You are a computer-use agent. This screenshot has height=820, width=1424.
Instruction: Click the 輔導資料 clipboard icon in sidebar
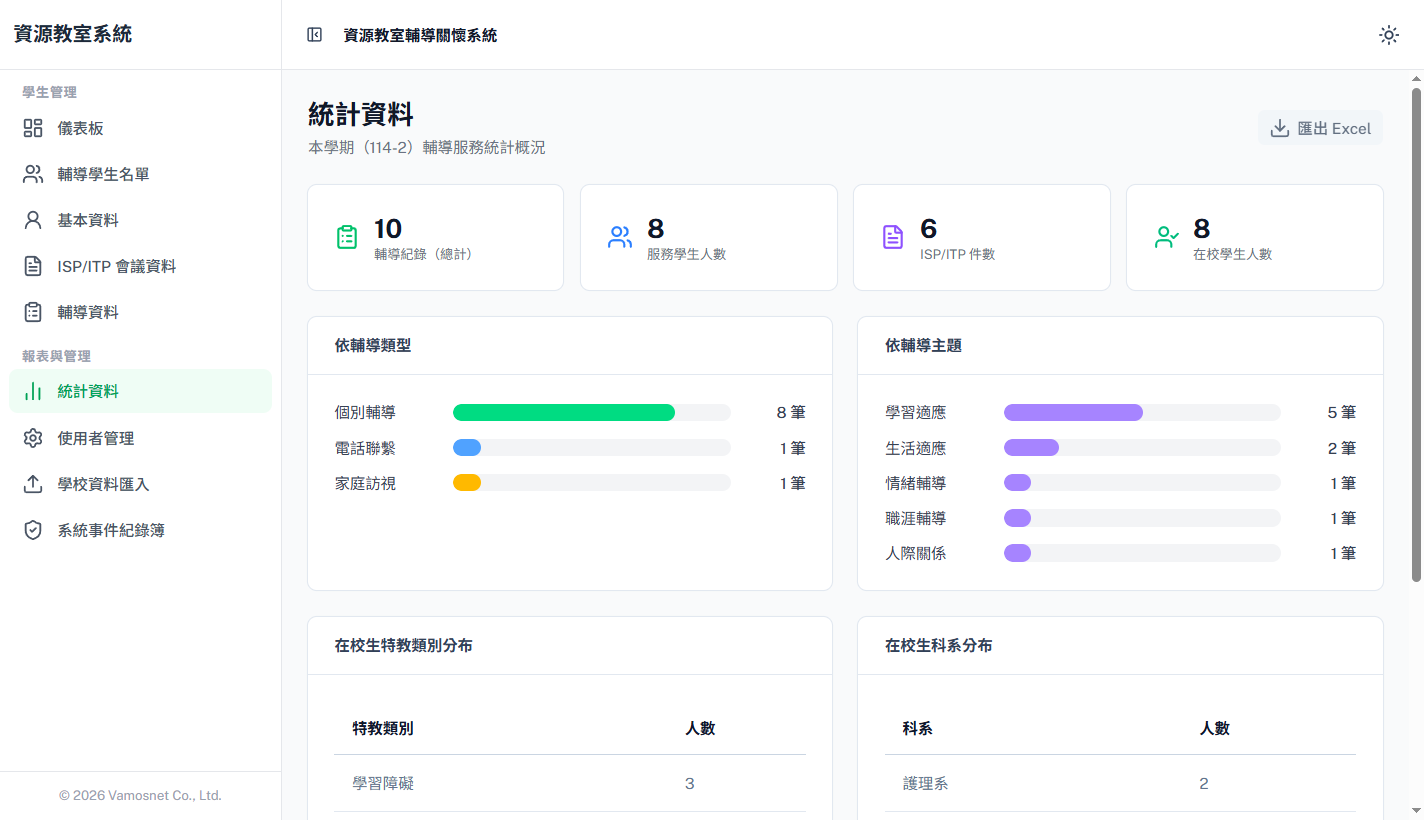click(33, 312)
